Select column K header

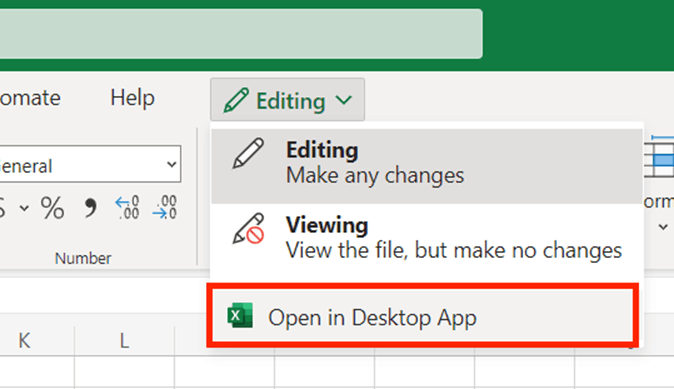(25, 341)
